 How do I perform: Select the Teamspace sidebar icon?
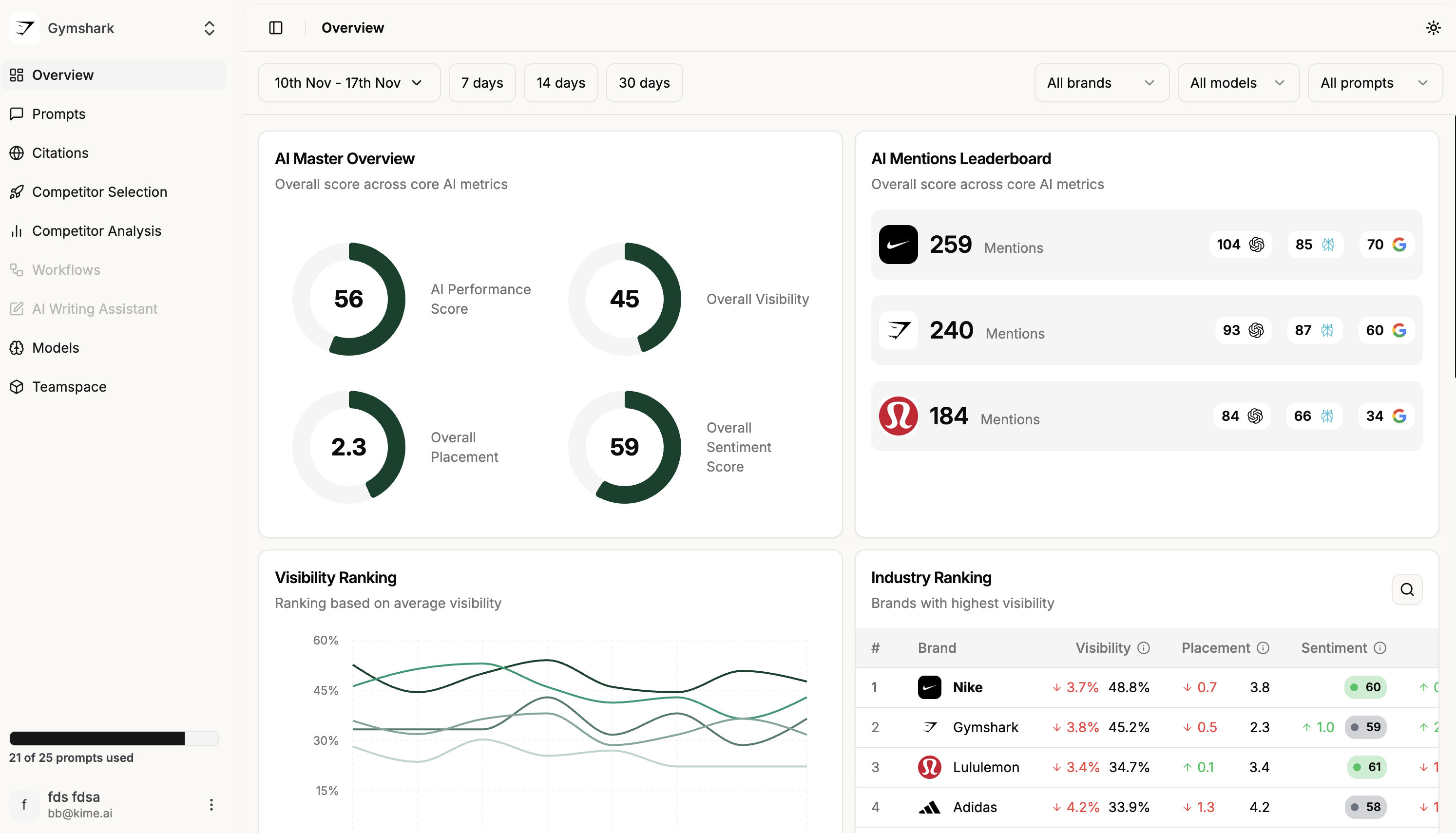click(x=17, y=386)
